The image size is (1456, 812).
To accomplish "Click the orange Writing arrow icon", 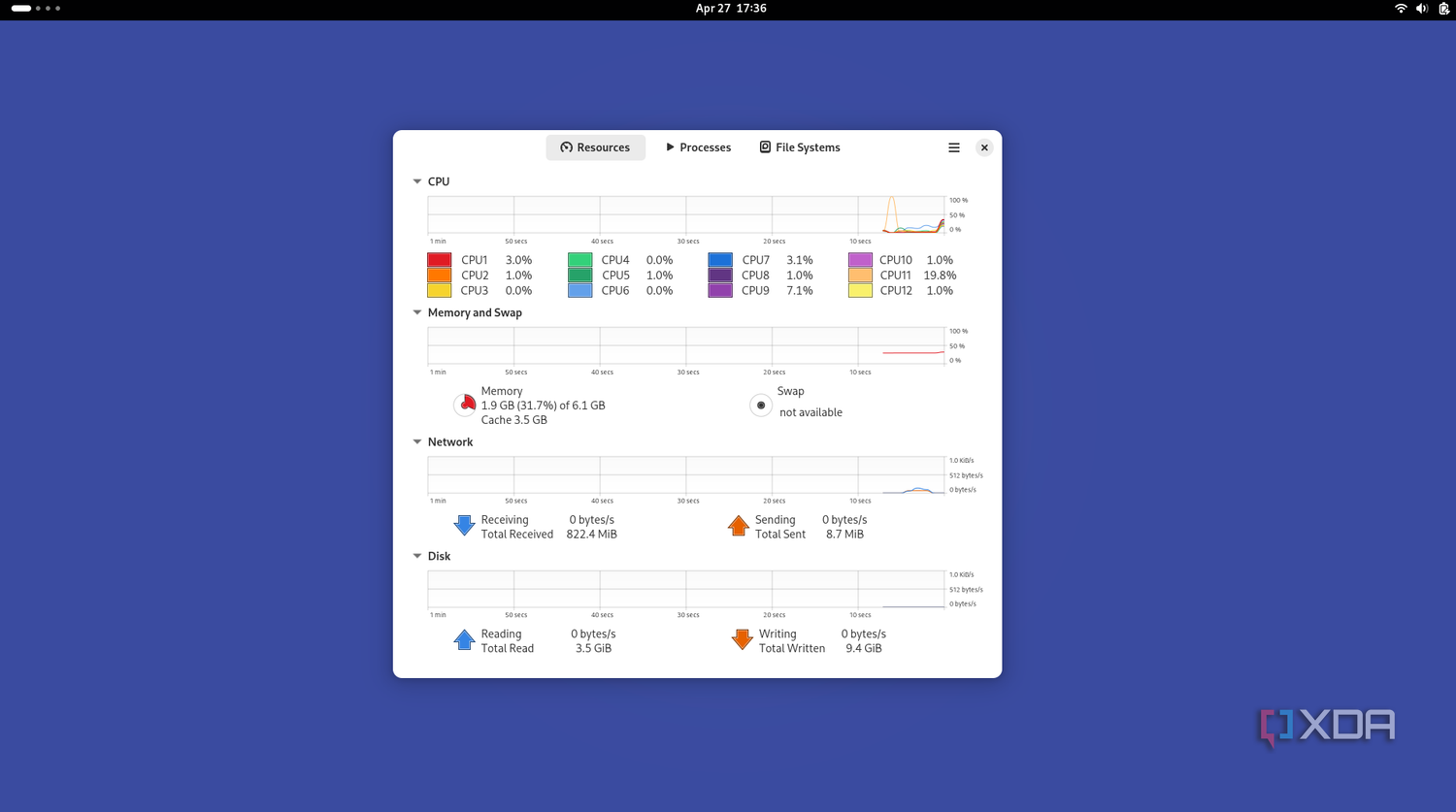I will [x=743, y=640].
